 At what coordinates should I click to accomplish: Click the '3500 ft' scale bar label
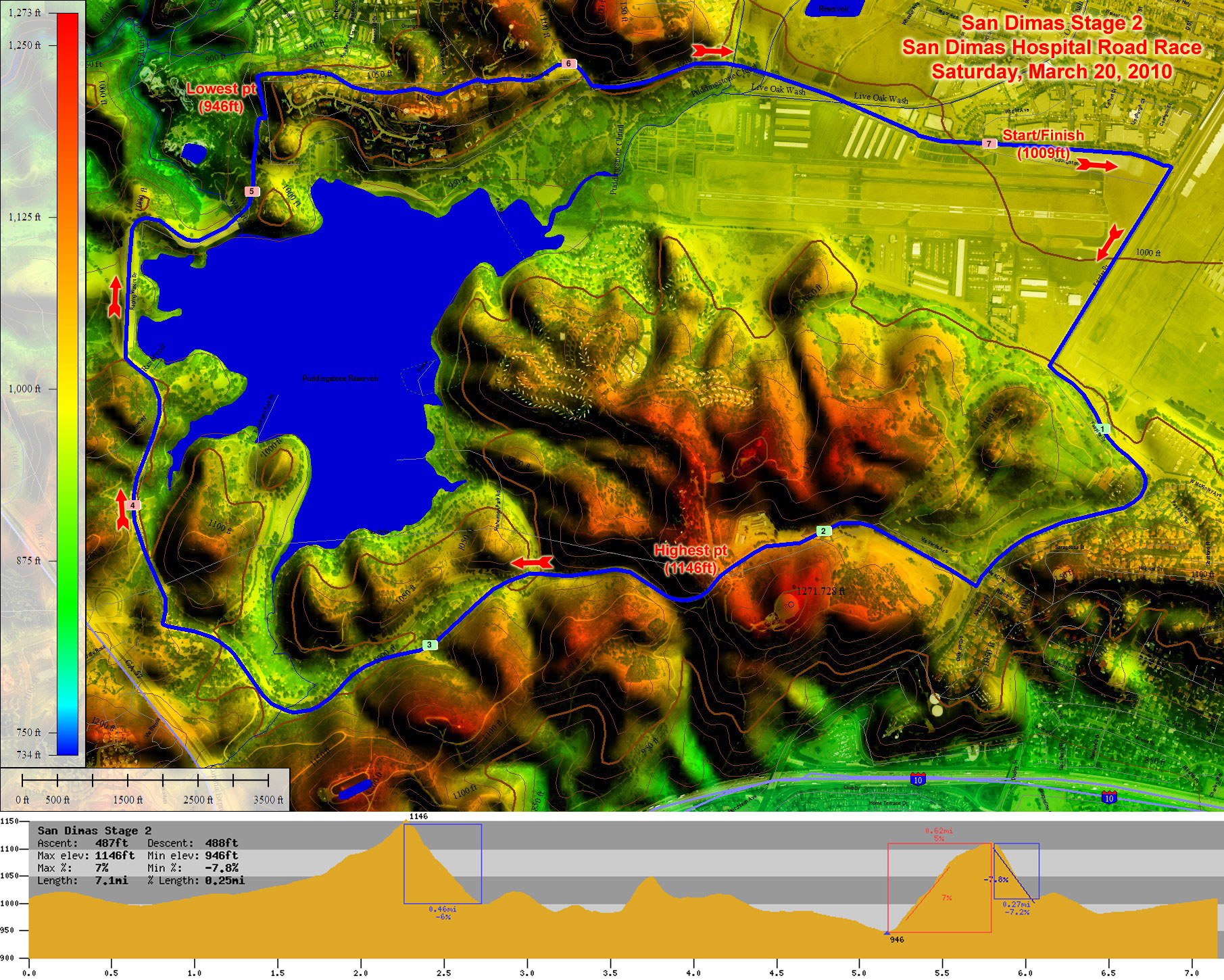click(268, 800)
